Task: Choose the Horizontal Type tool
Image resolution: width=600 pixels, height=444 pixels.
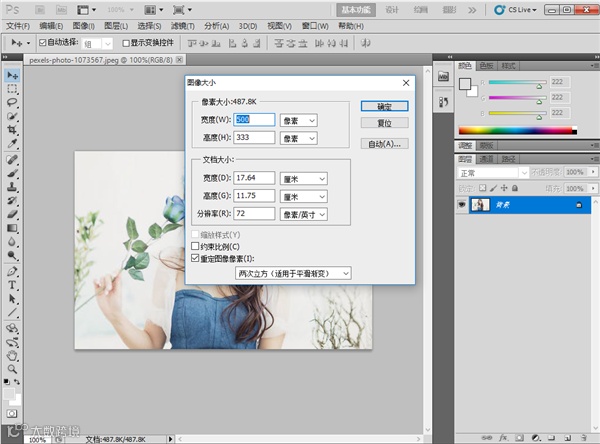Action: (x=12, y=285)
